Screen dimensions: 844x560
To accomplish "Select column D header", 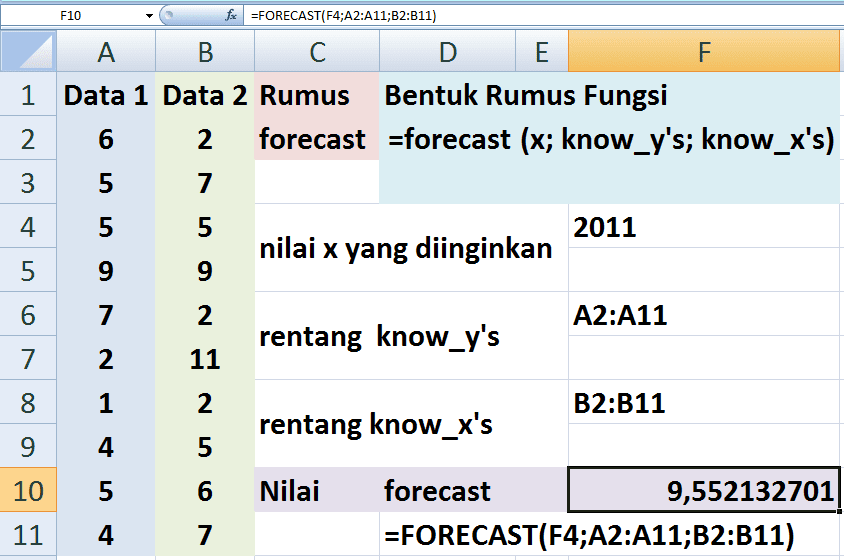I will 448,52.
